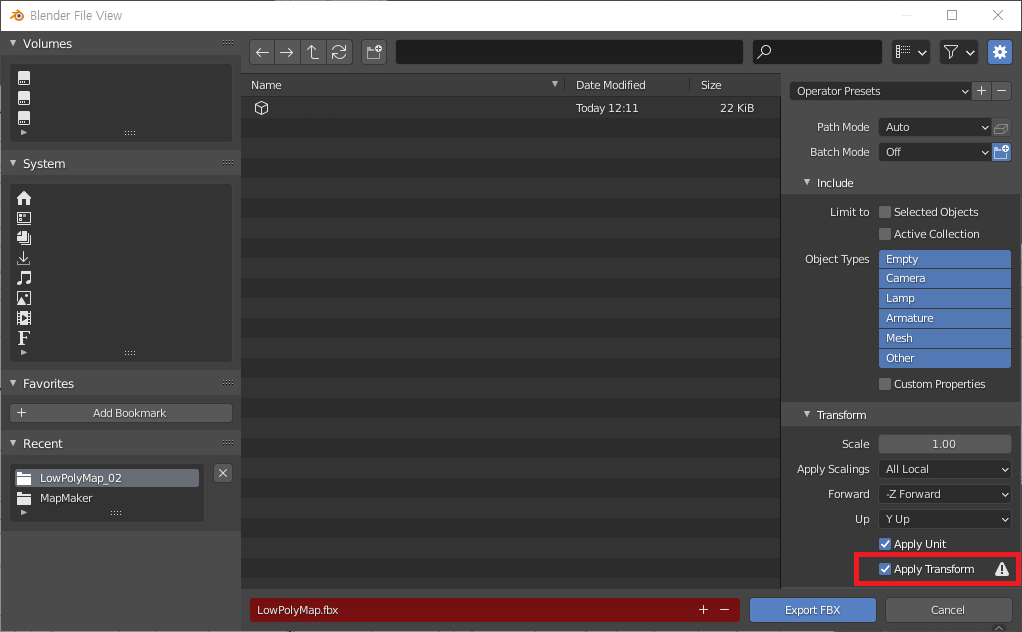This screenshot has height=632, width=1022.
Task: Open the Videos folder in System
Action: [x=24, y=318]
